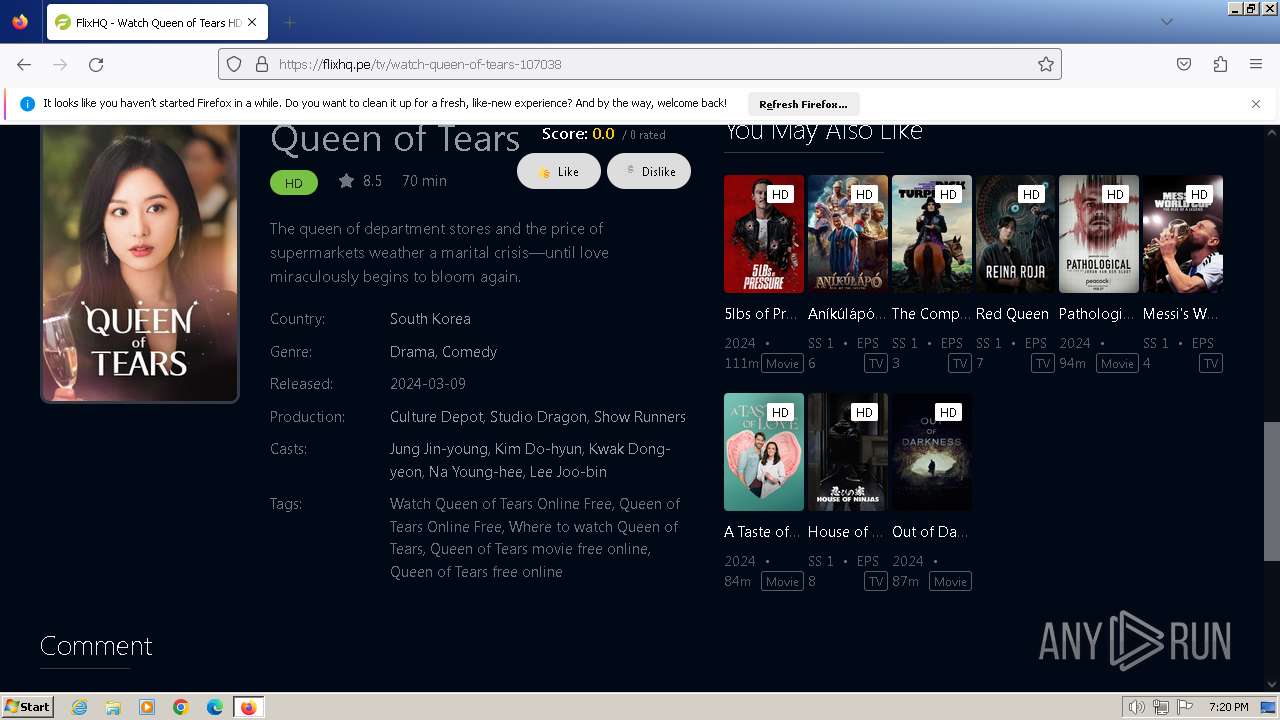The width and height of the screenshot is (1280, 720).
Task: Open cast member Na Young-hee
Action: pos(475,472)
